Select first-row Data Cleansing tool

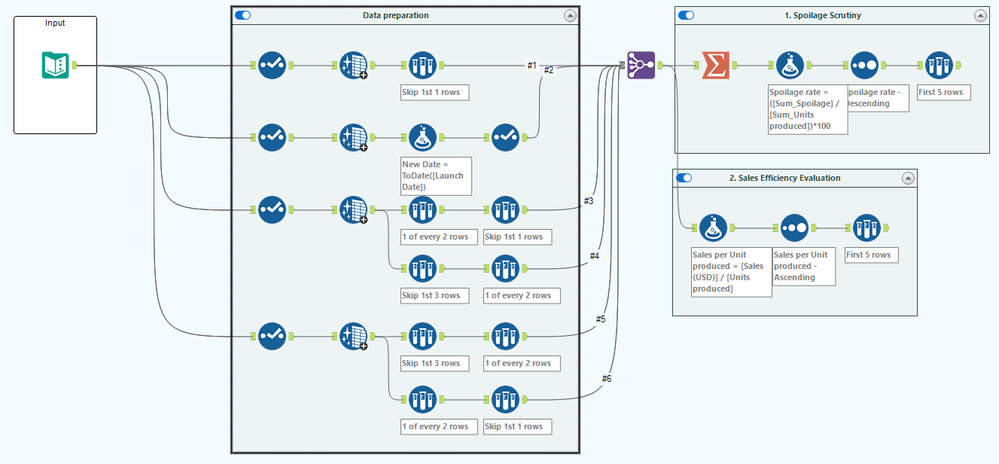354,65
